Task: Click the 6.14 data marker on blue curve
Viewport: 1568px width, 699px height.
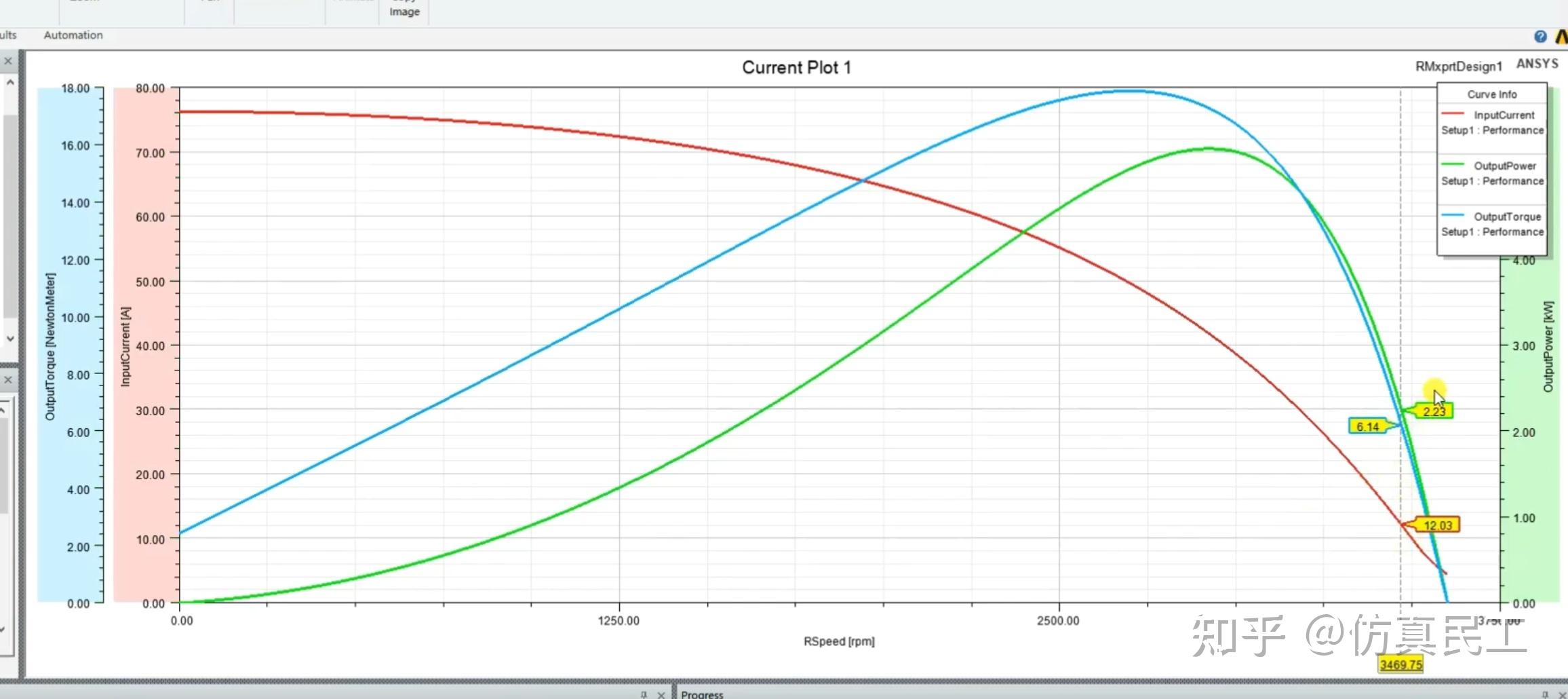Action: coord(1367,426)
